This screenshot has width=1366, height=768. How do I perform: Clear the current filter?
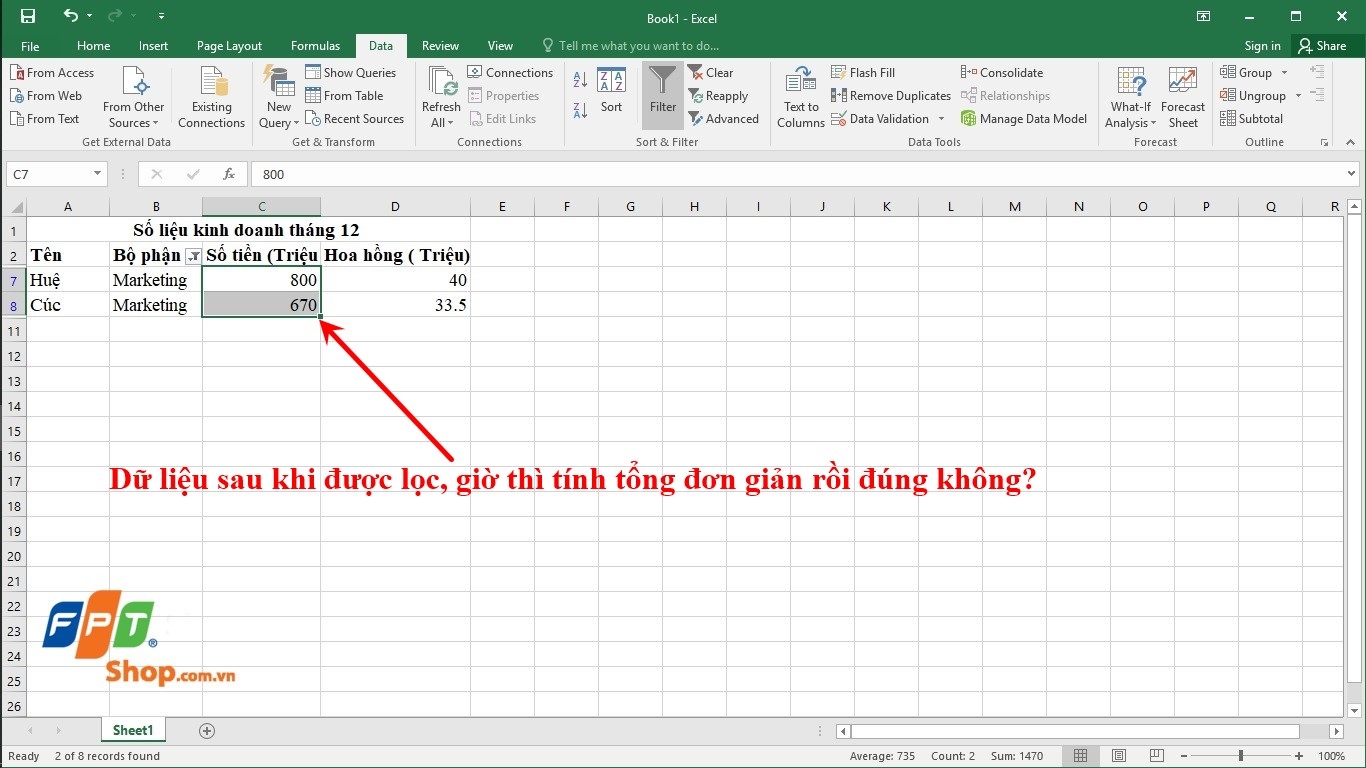pyautogui.click(x=710, y=73)
